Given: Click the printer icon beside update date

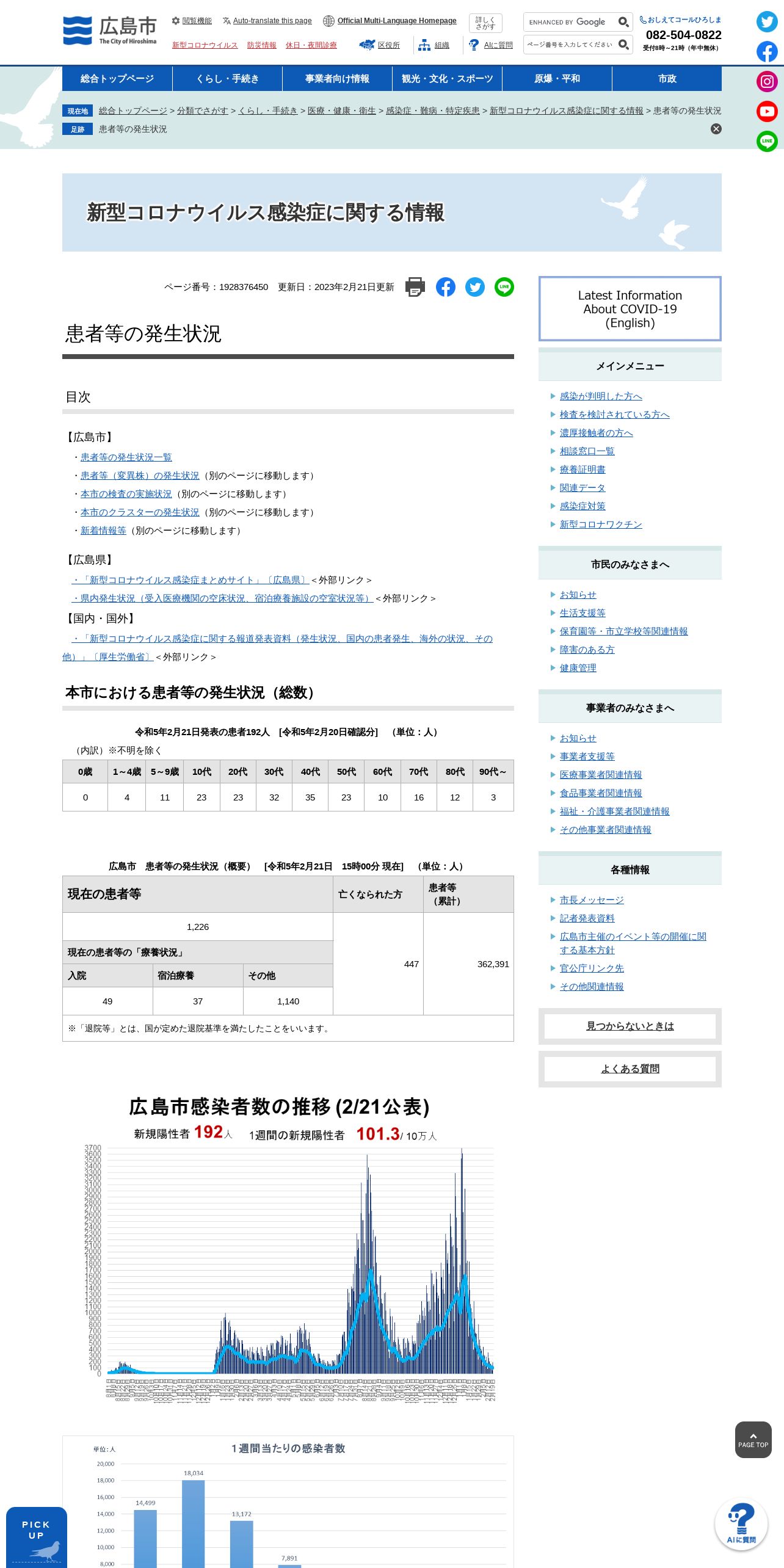Looking at the screenshot, I should (415, 287).
